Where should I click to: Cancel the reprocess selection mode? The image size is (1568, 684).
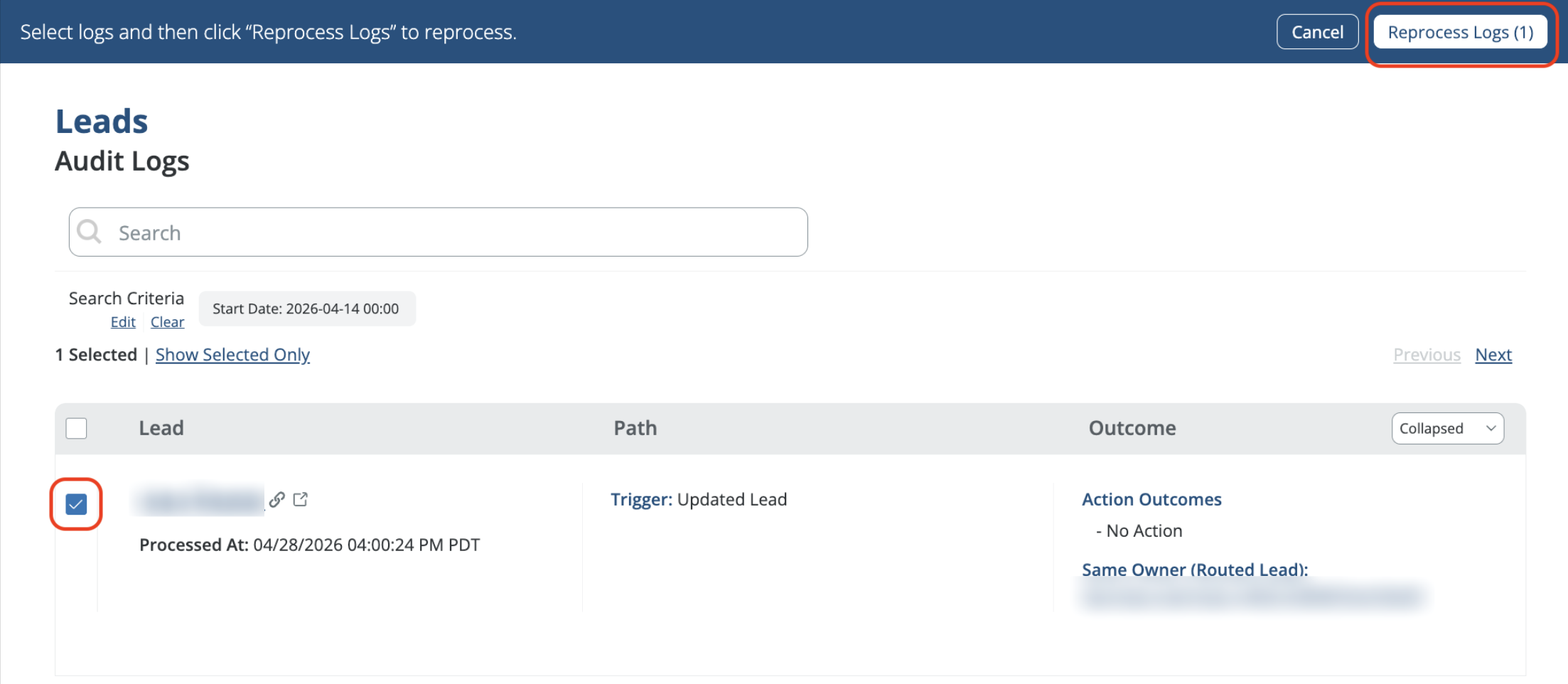[1316, 32]
